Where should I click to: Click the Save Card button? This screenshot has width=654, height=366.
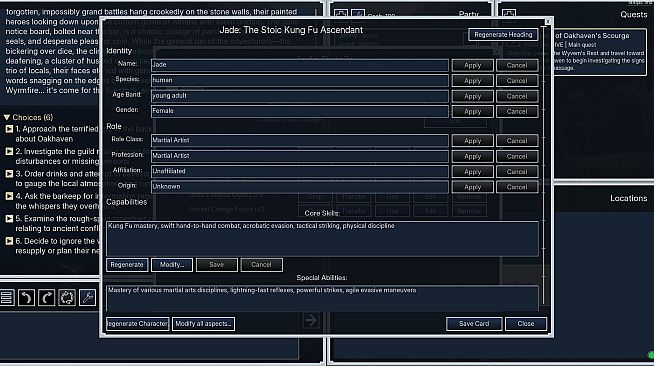474,324
